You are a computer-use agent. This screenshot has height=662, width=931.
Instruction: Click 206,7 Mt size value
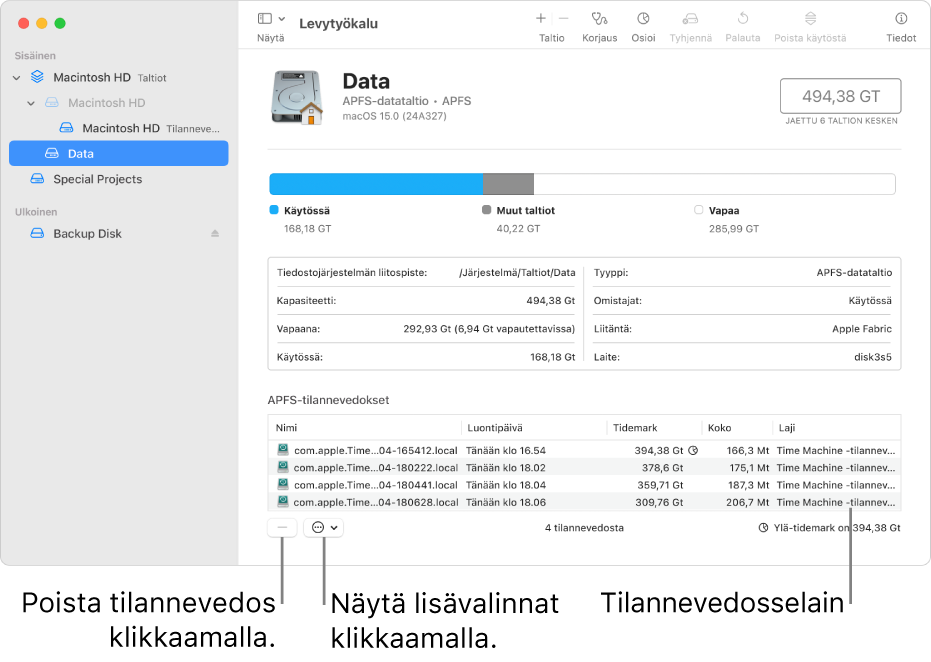(748, 502)
